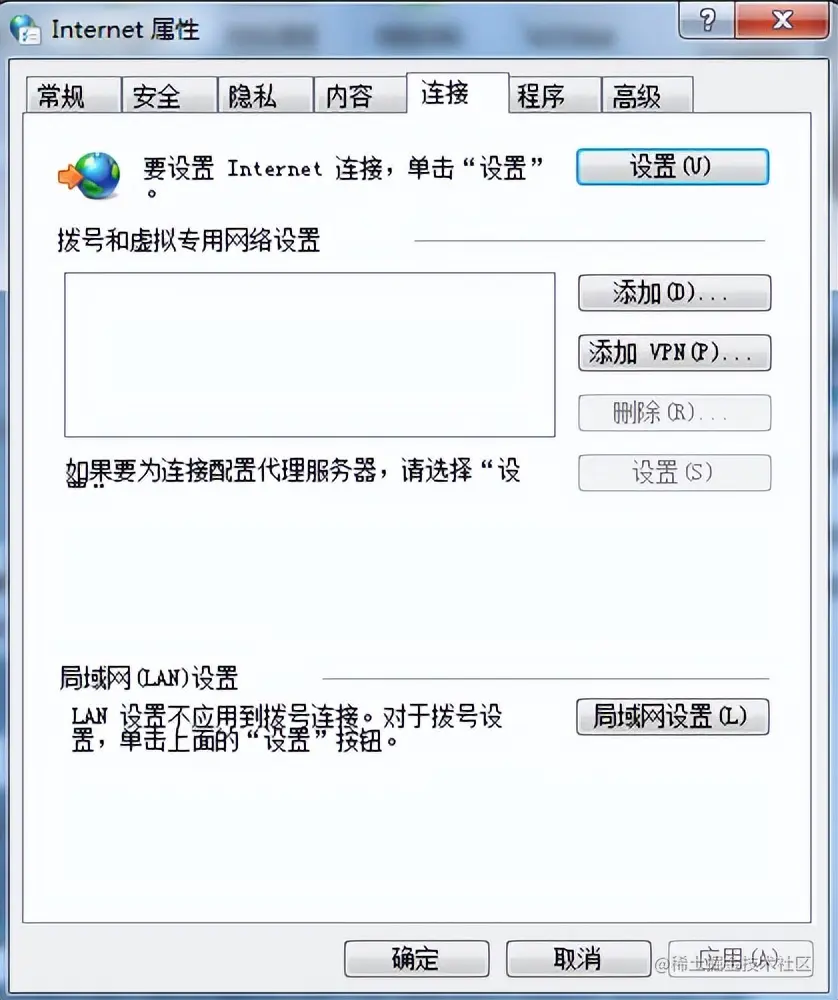The width and height of the screenshot is (838, 1000).
Task: Click the 连接 tab
Action: pyautogui.click(x=457, y=93)
